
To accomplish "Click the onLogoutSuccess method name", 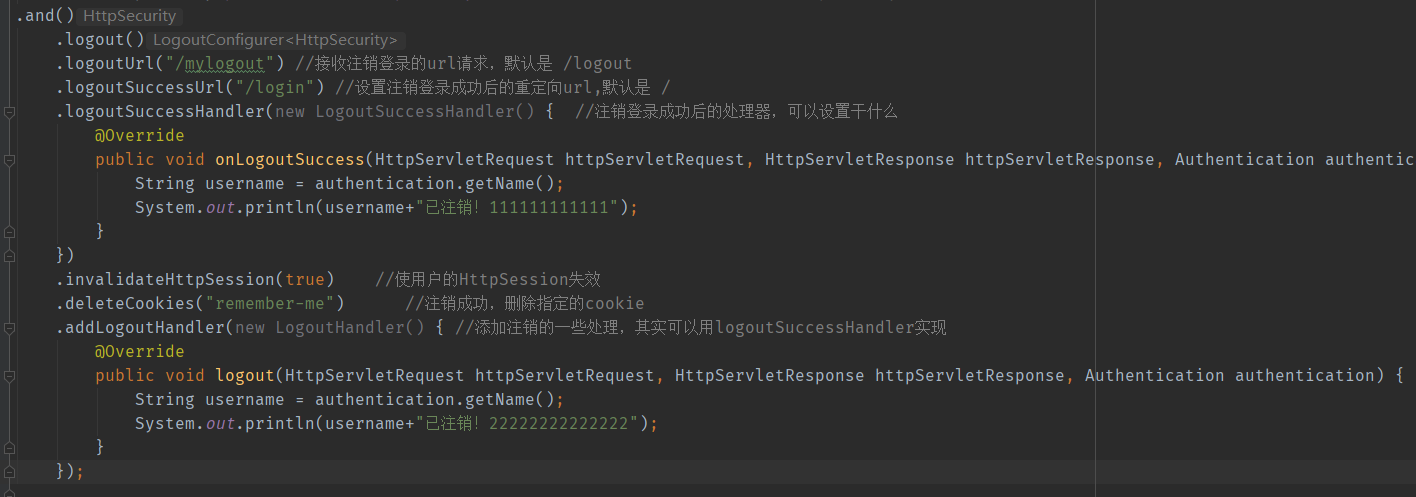I will click(x=289, y=160).
